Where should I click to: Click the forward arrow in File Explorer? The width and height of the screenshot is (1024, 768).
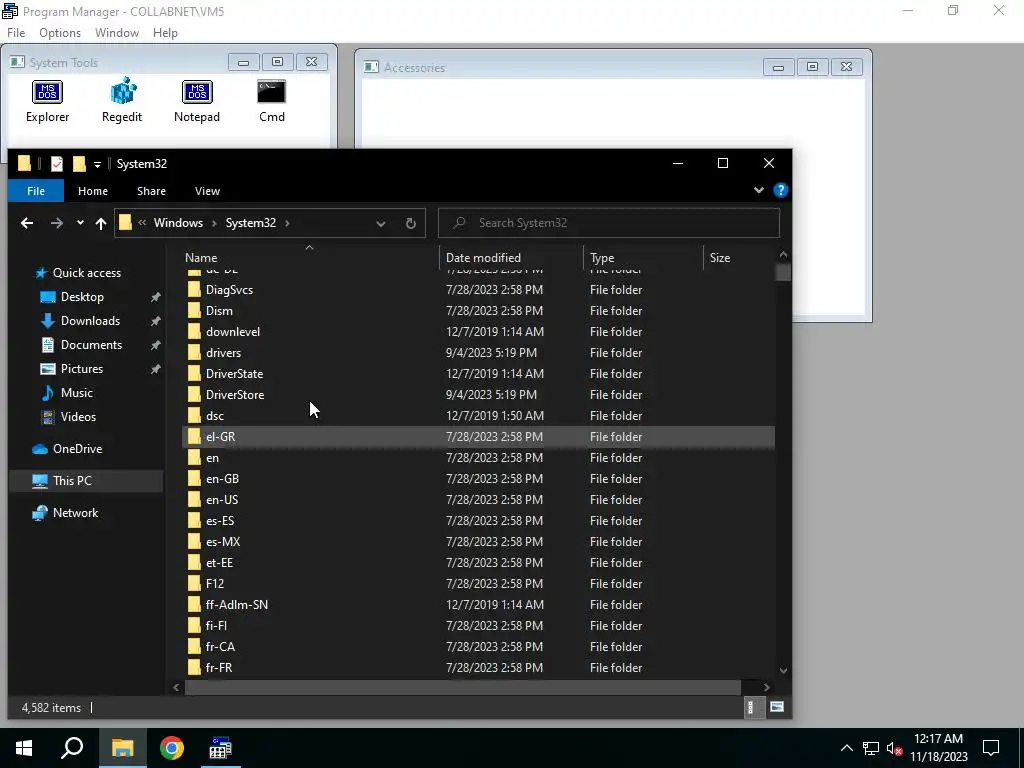[57, 223]
